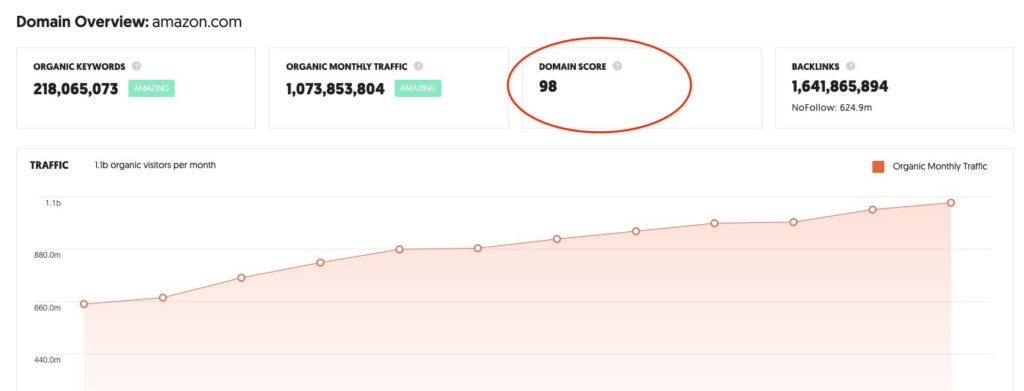
Task: Open the Backlinks help question-mark icon
Action: [851, 66]
